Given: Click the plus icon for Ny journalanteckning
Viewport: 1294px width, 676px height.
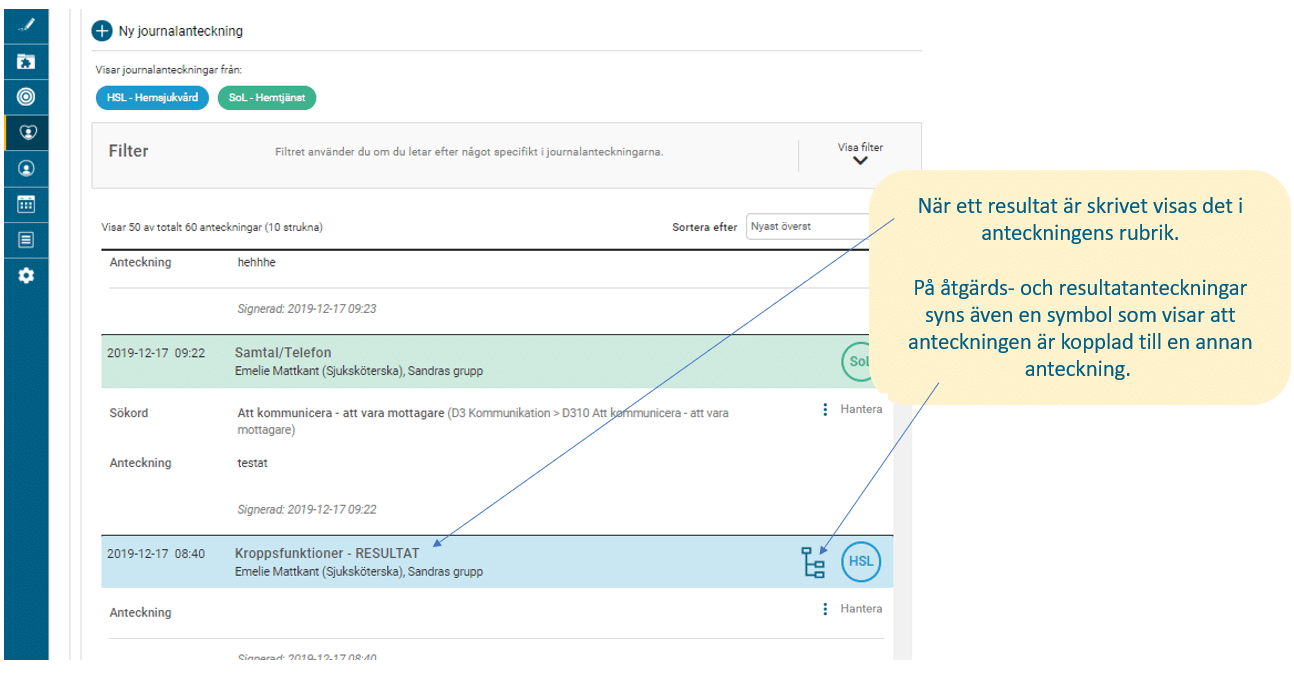Looking at the screenshot, I should pyautogui.click(x=102, y=31).
